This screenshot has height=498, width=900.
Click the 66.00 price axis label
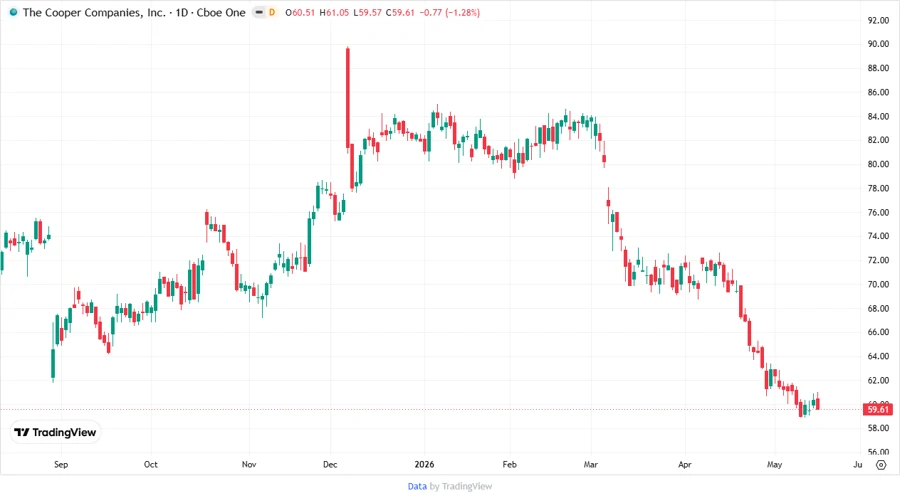click(x=878, y=332)
